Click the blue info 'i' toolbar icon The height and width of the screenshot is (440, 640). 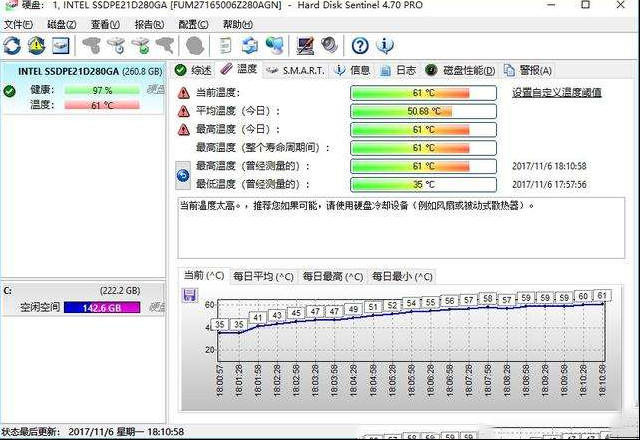[385, 45]
